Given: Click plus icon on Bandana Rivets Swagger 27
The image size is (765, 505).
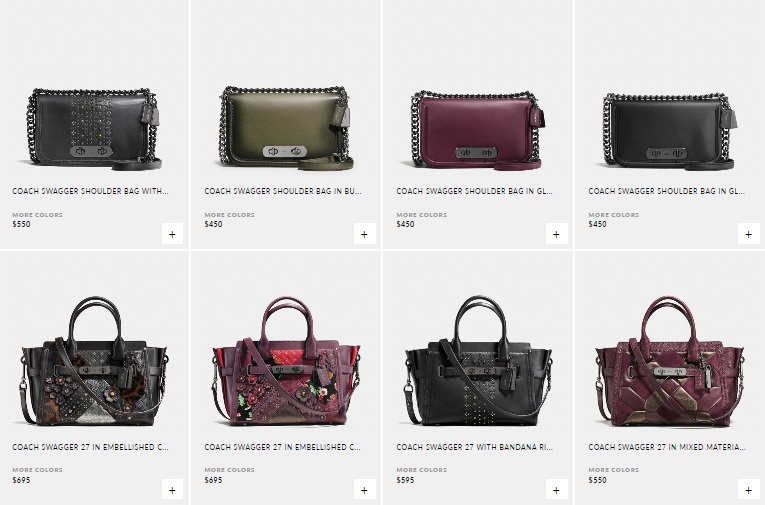Looking at the screenshot, I should 556,490.
